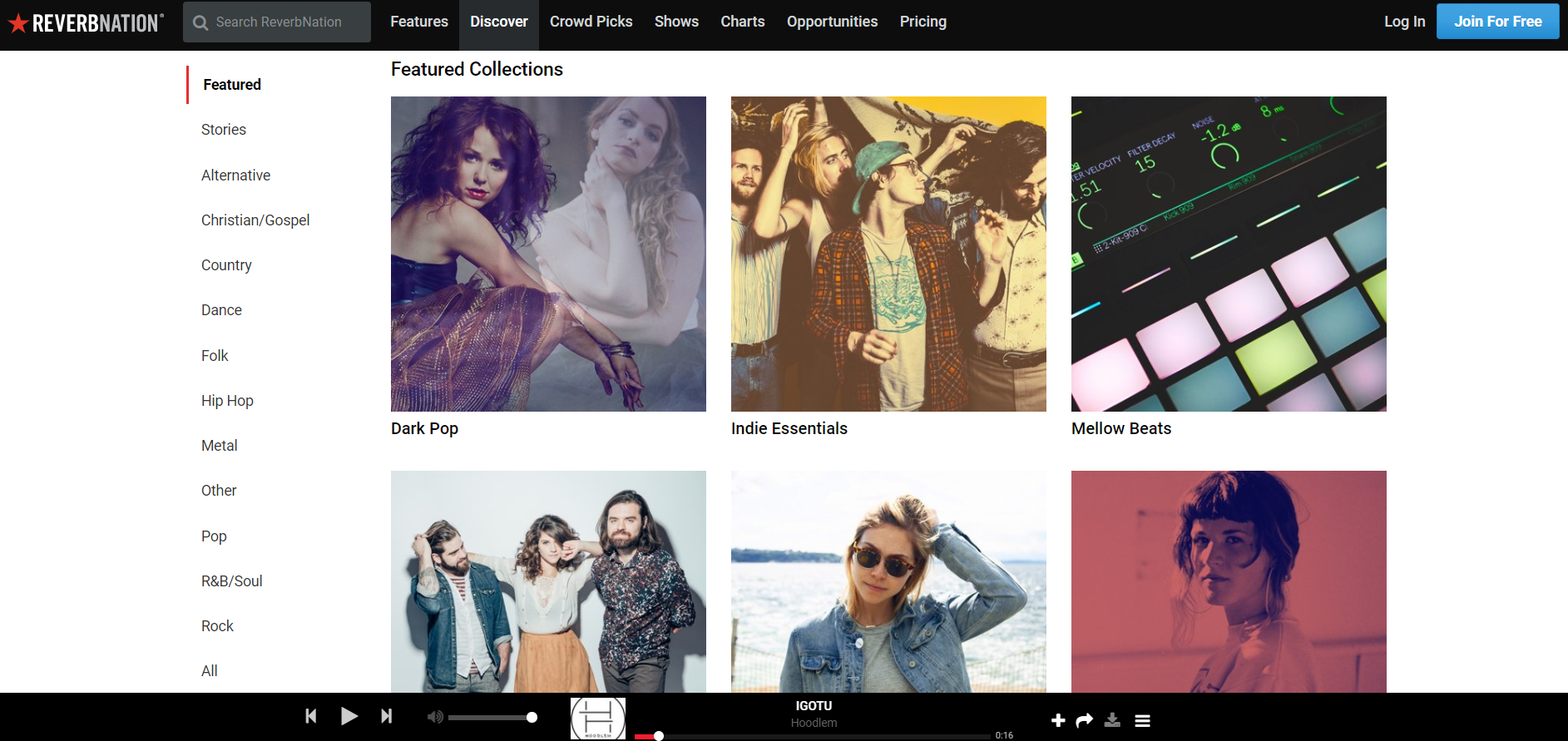
Task: Download the current song icon
Action: (x=1112, y=720)
